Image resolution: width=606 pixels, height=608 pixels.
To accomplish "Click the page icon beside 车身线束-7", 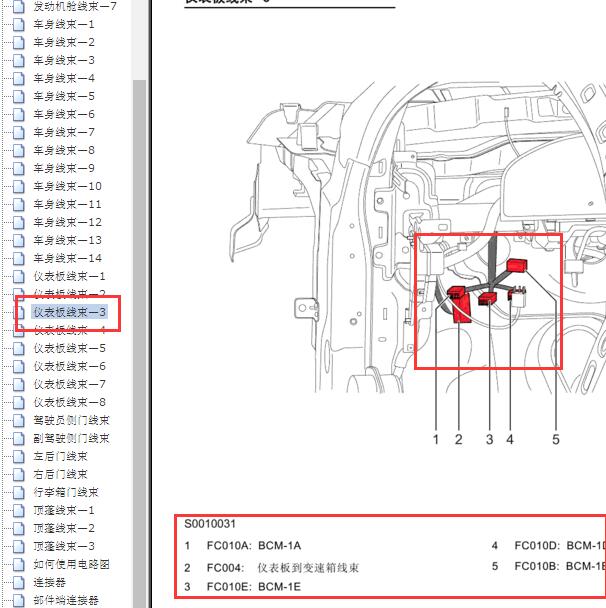I will [18, 133].
